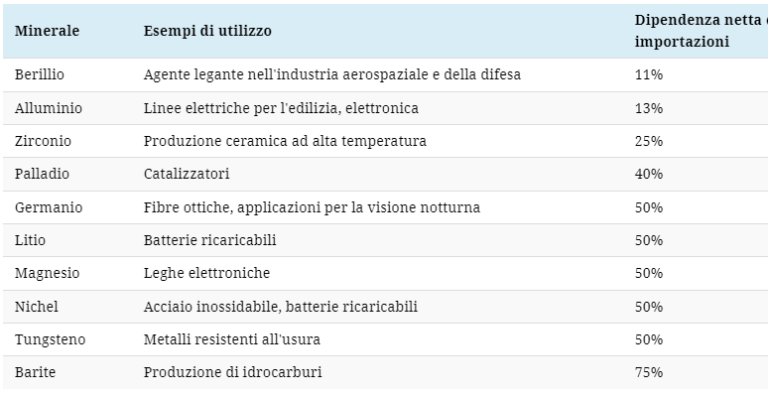This screenshot has width=768, height=397.
Task: Click the Batterie ricaricabili usage text
Action: (x=210, y=240)
